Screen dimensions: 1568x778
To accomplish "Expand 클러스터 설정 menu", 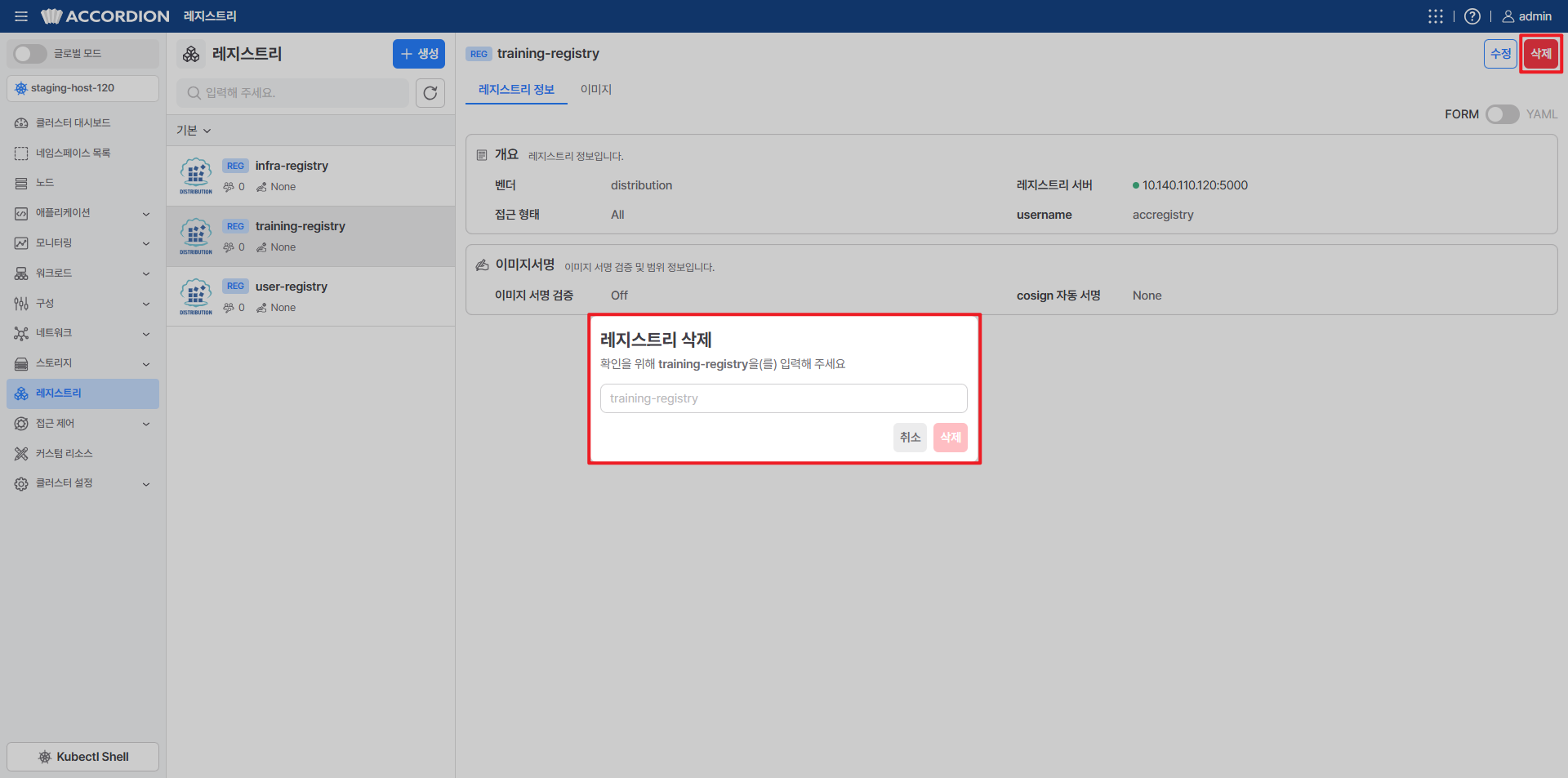I will point(82,483).
